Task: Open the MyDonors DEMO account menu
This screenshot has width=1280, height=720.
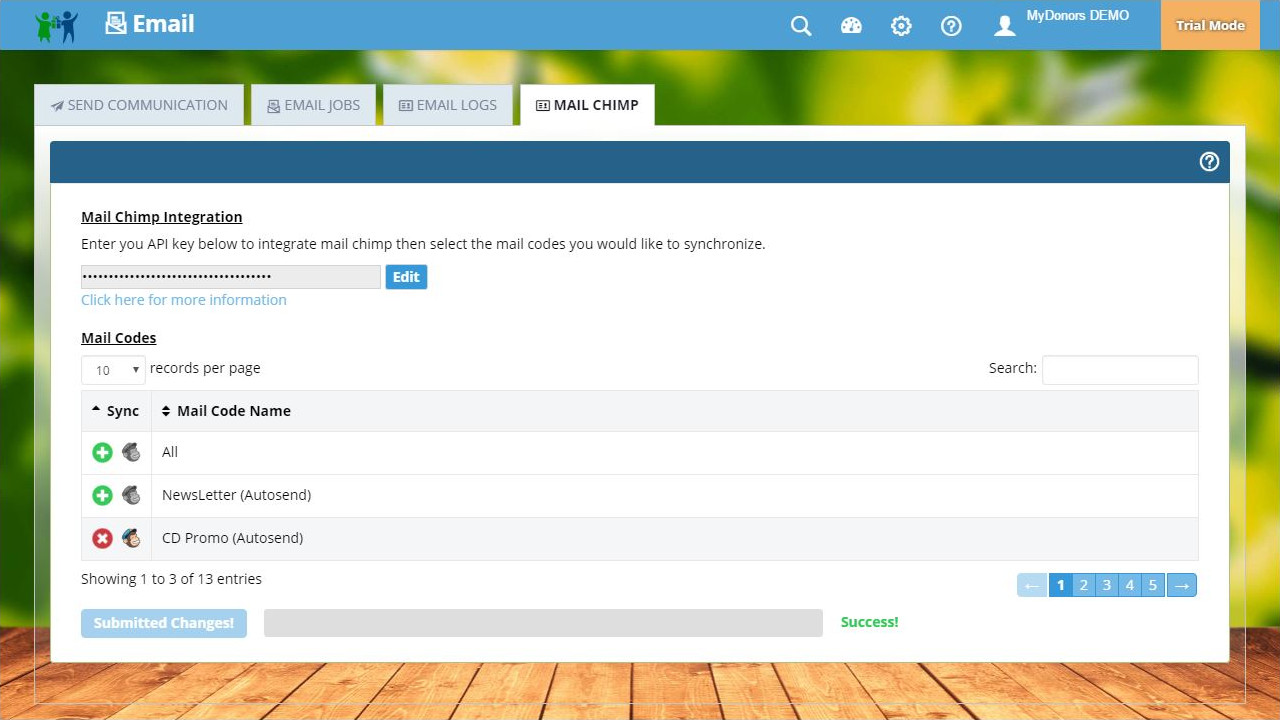Action: click(x=1077, y=16)
